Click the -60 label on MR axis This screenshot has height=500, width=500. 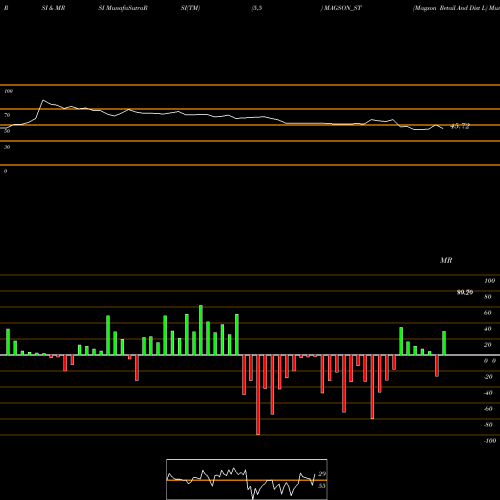(x=488, y=409)
